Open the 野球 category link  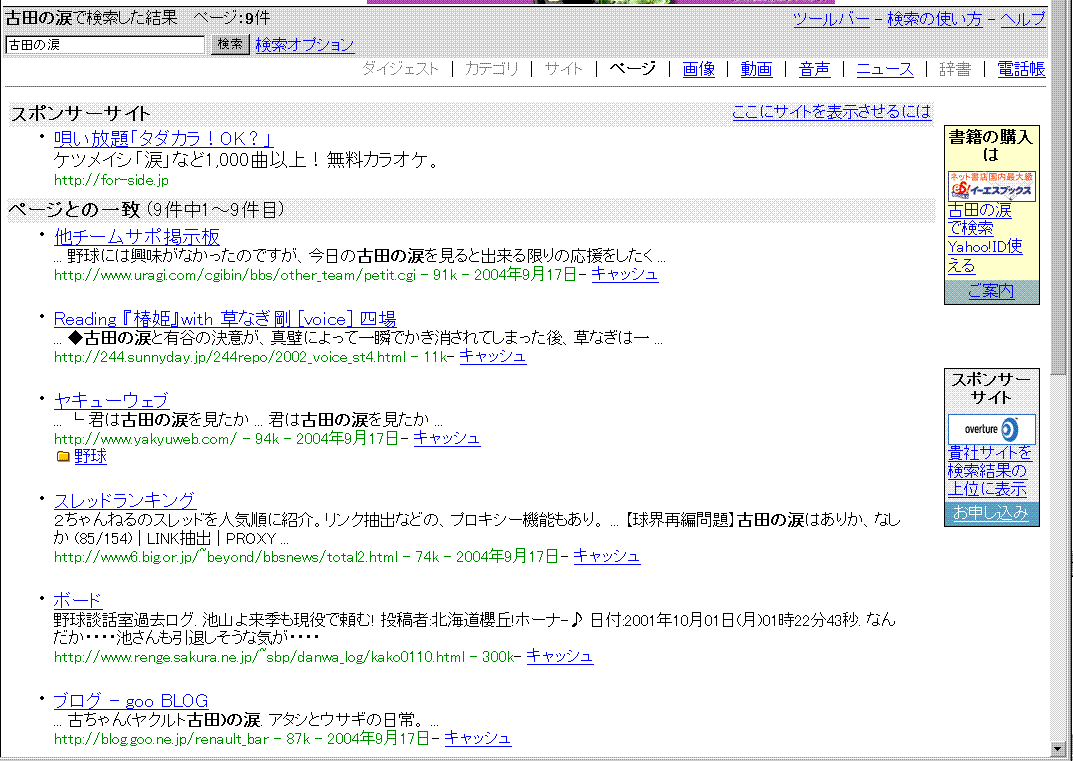[90, 456]
